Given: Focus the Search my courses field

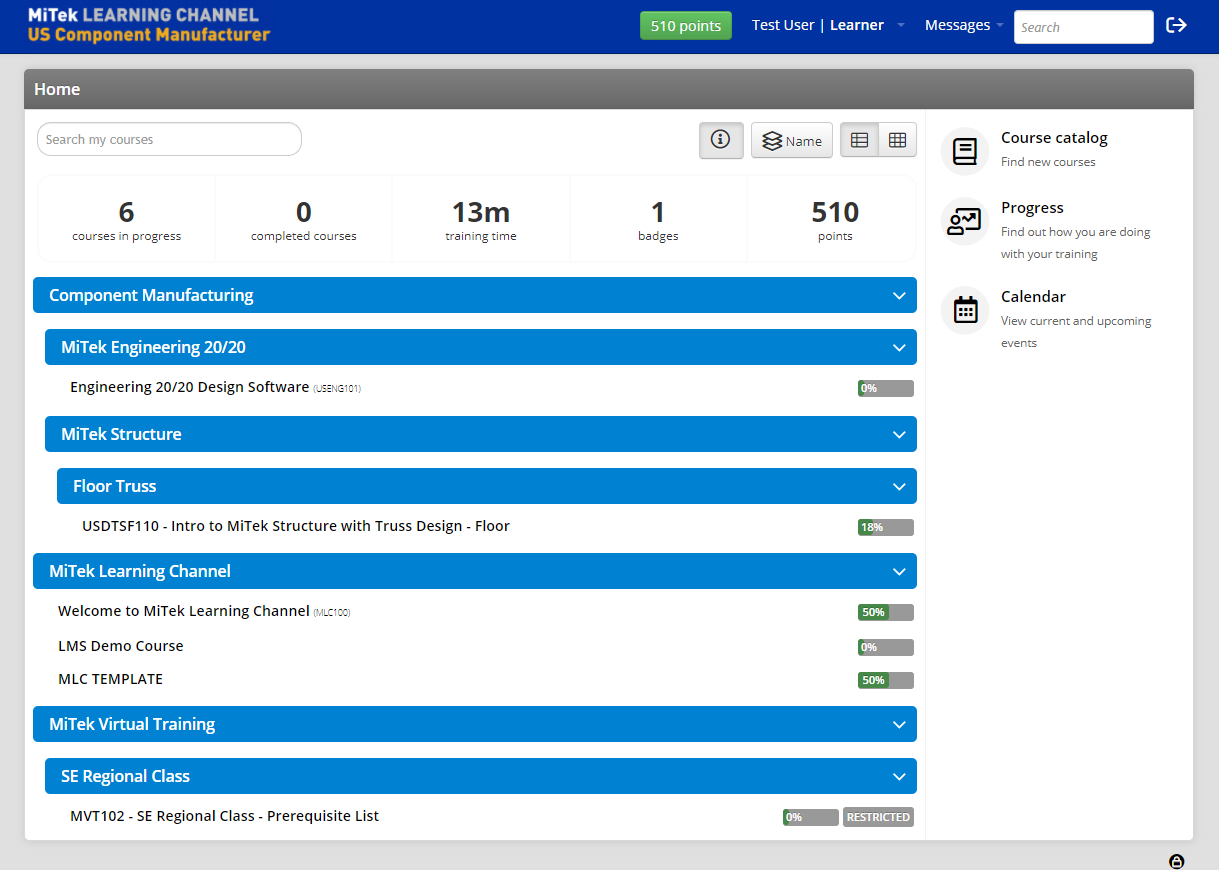Looking at the screenshot, I should (169, 139).
